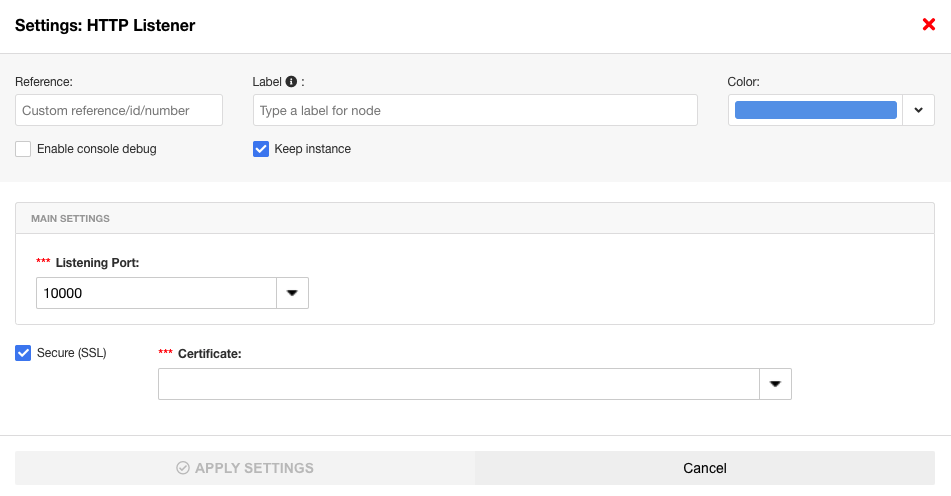
Task: Enable console debug checkbox
Action: pos(23,149)
